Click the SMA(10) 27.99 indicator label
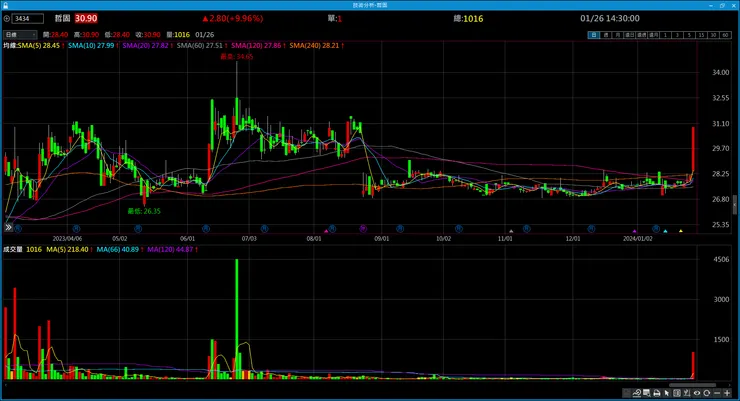 91,45
